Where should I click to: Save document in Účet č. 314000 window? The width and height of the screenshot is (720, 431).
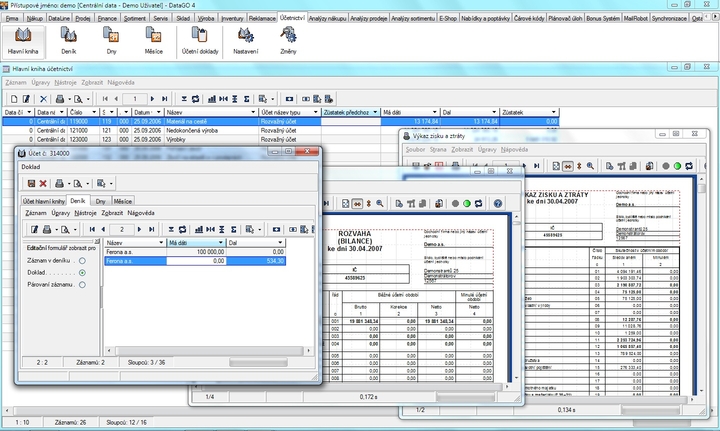(x=31, y=184)
